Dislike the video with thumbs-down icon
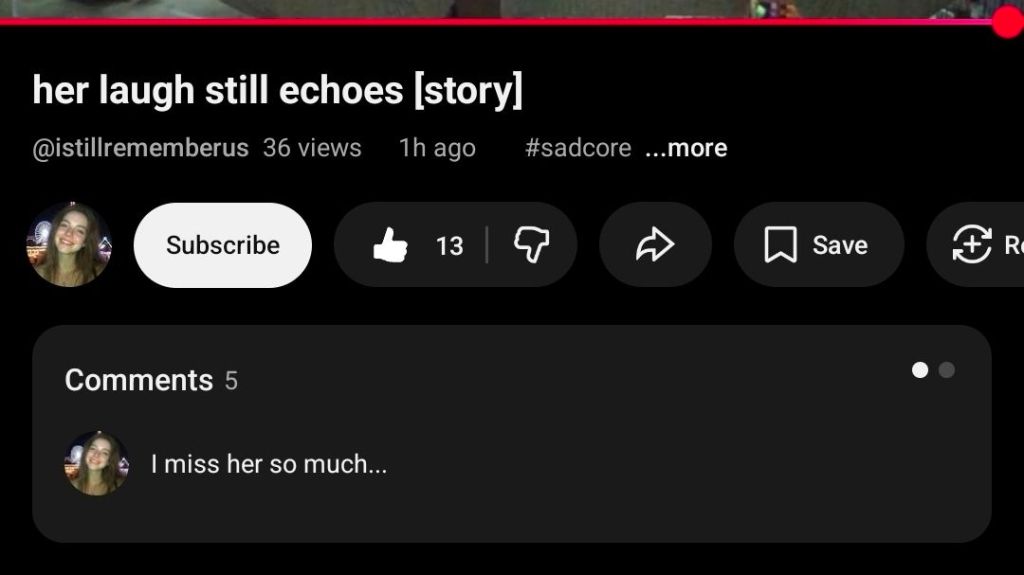This screenshot has height=575, width=1024. (x=532, y=245)
